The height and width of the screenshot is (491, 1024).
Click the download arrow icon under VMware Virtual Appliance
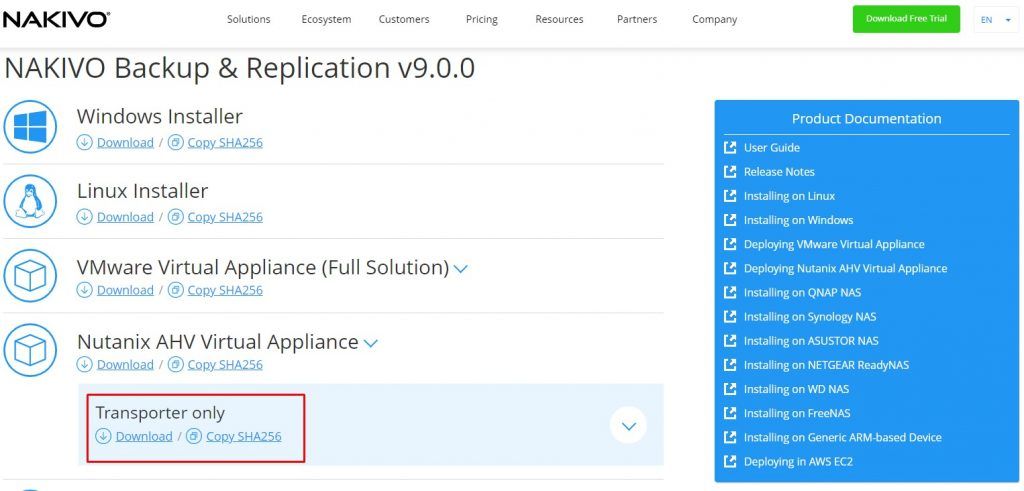point(84,290)
